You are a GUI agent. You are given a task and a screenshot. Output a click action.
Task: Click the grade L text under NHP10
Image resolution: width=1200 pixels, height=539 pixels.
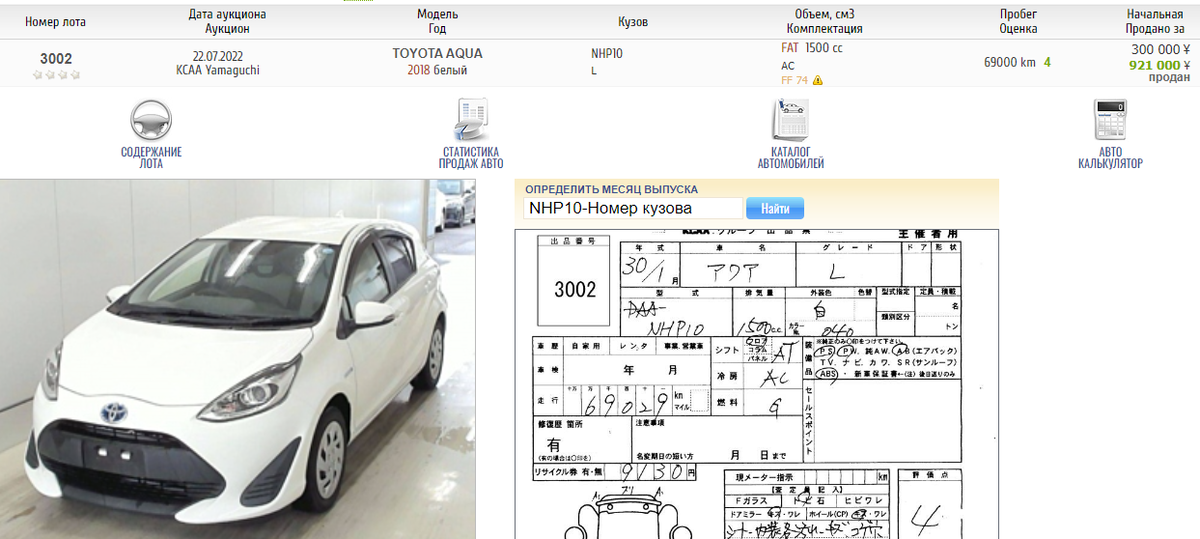[594, 71]
